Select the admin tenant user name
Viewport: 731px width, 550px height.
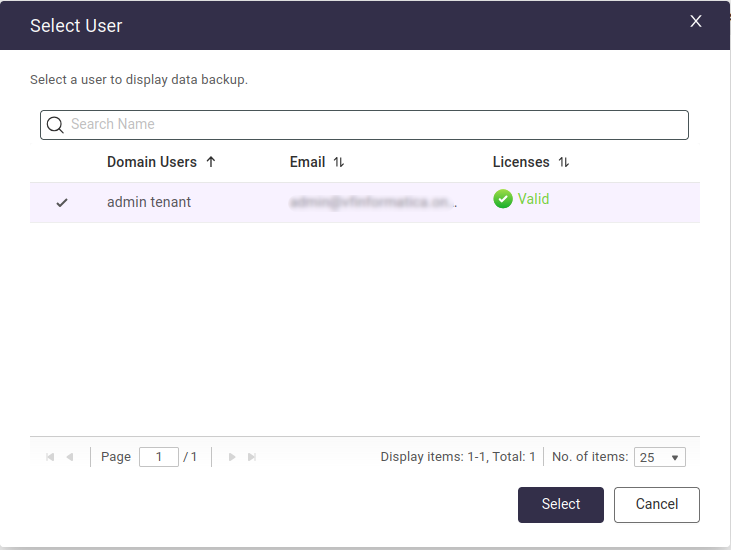149,202
